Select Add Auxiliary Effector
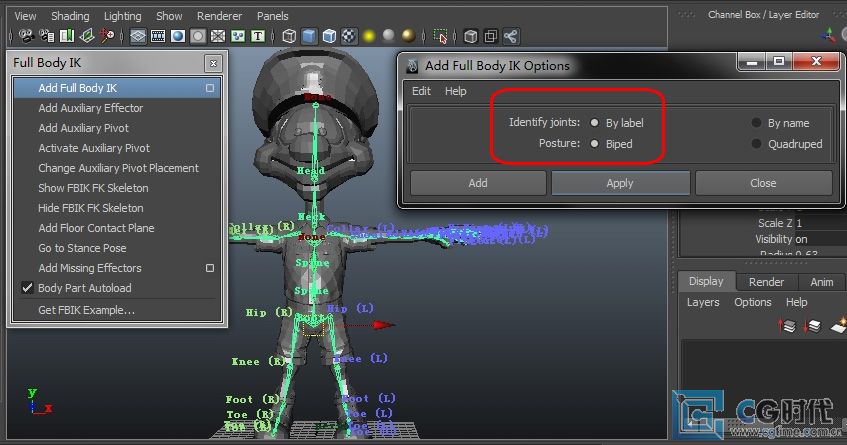 pos(116,108)
